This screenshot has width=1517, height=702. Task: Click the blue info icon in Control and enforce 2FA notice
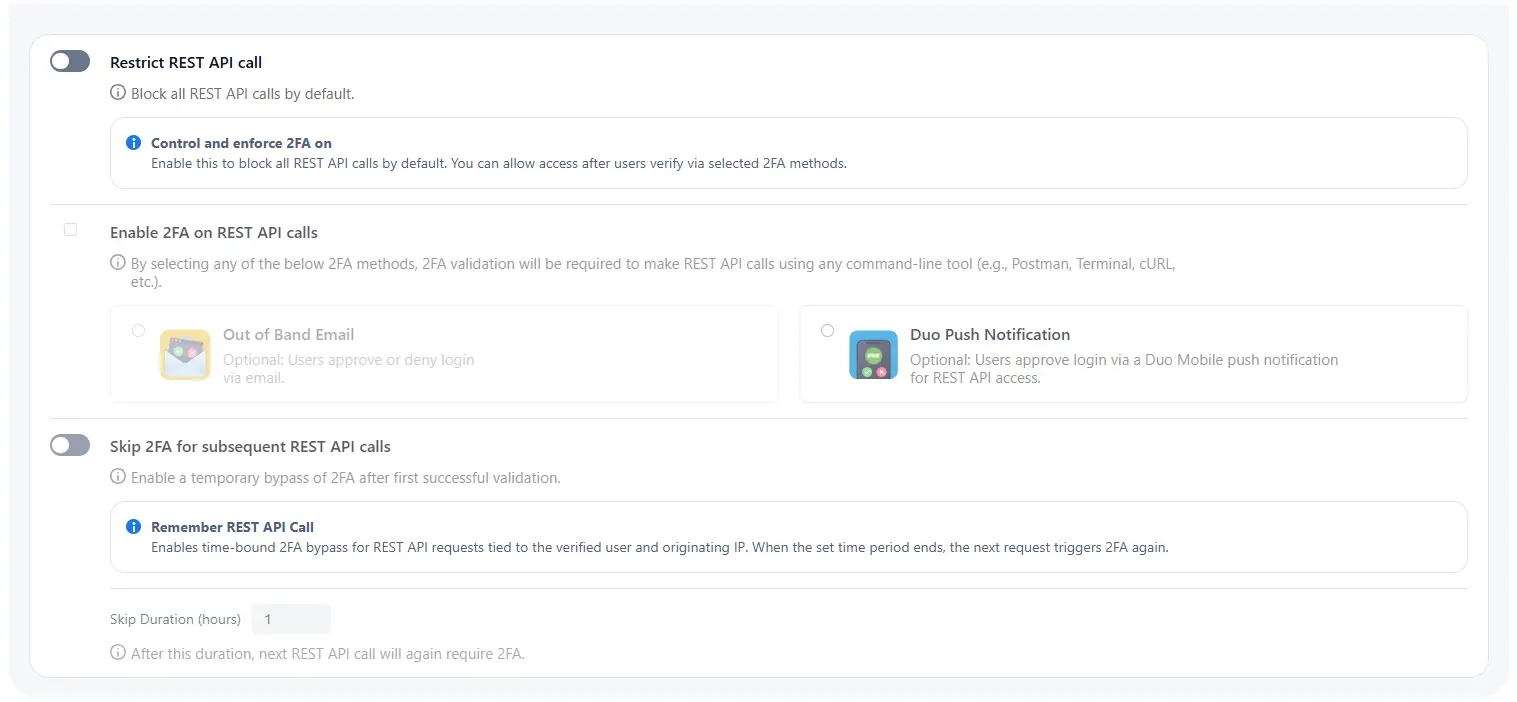[x=133, y=142]
